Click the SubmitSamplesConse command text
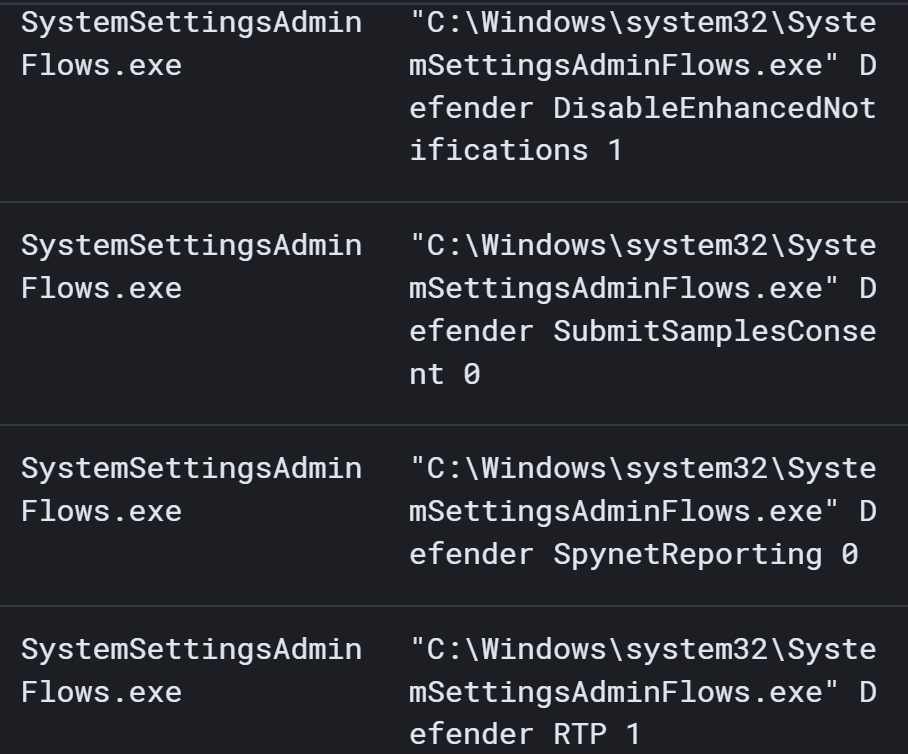 click(714, 332)
